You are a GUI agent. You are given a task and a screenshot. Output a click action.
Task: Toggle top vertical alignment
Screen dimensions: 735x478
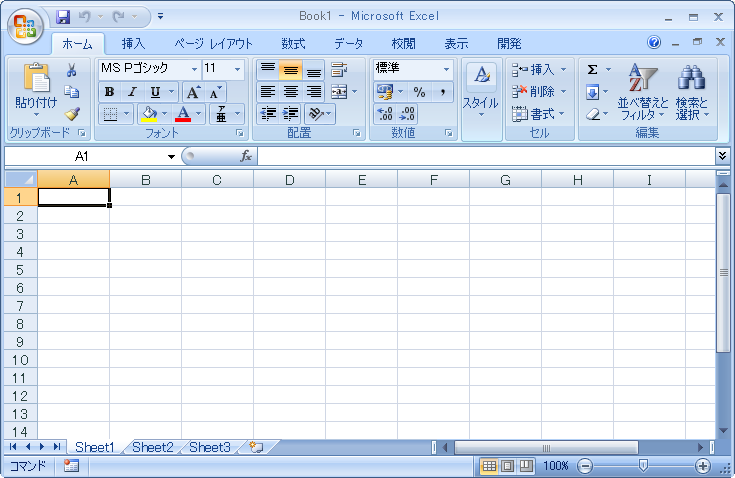pyautogui.click(x=268, y=70)
